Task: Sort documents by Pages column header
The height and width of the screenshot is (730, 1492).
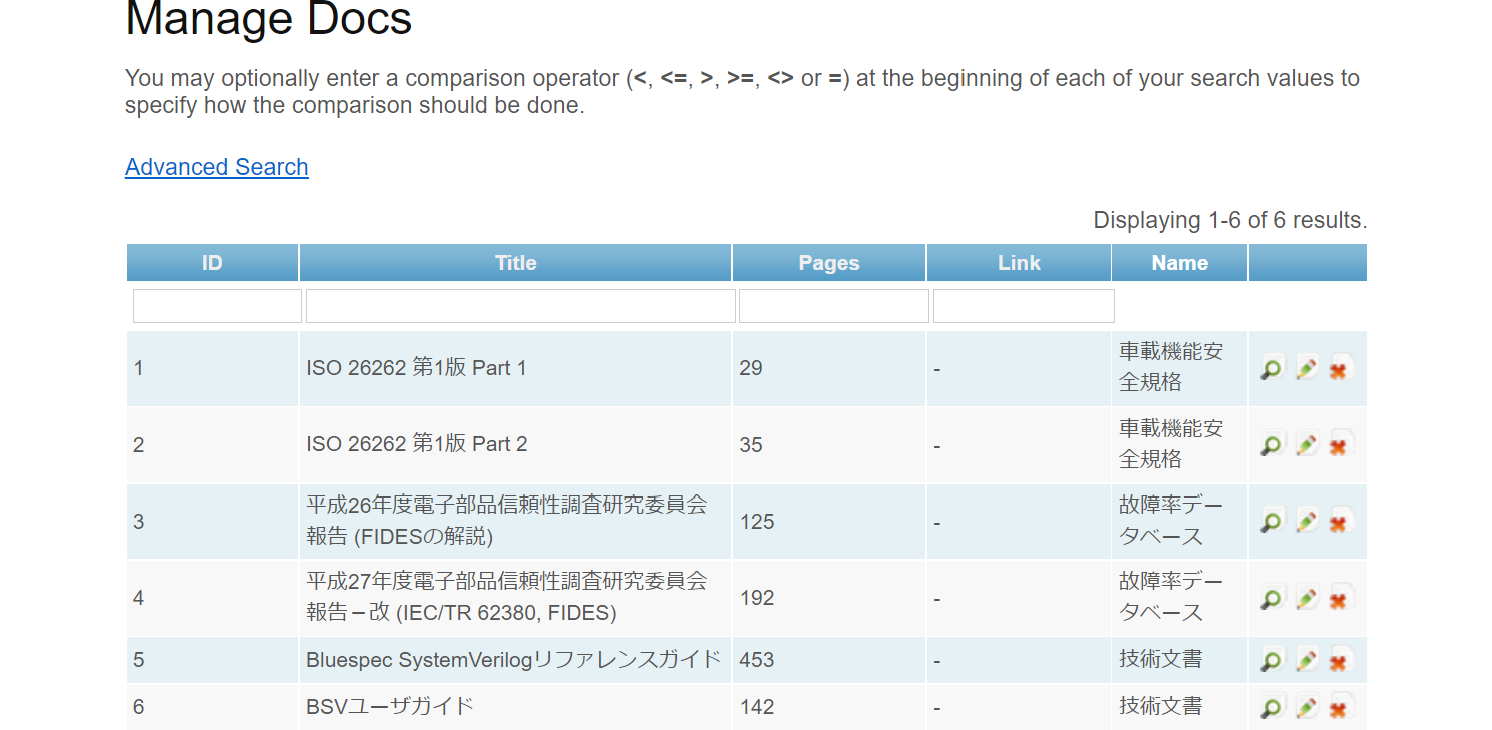Action: [x=828, y=263]
